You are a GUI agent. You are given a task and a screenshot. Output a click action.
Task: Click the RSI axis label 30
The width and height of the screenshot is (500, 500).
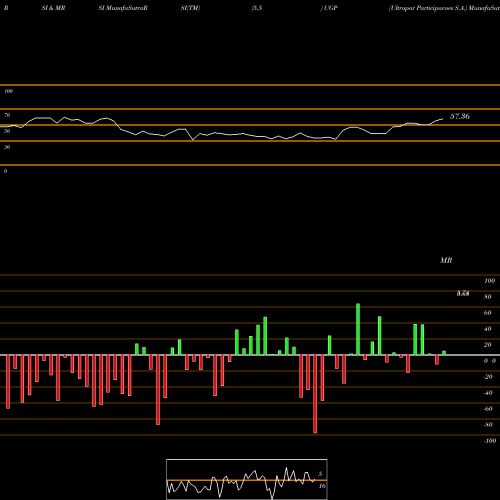pos(7,147)
